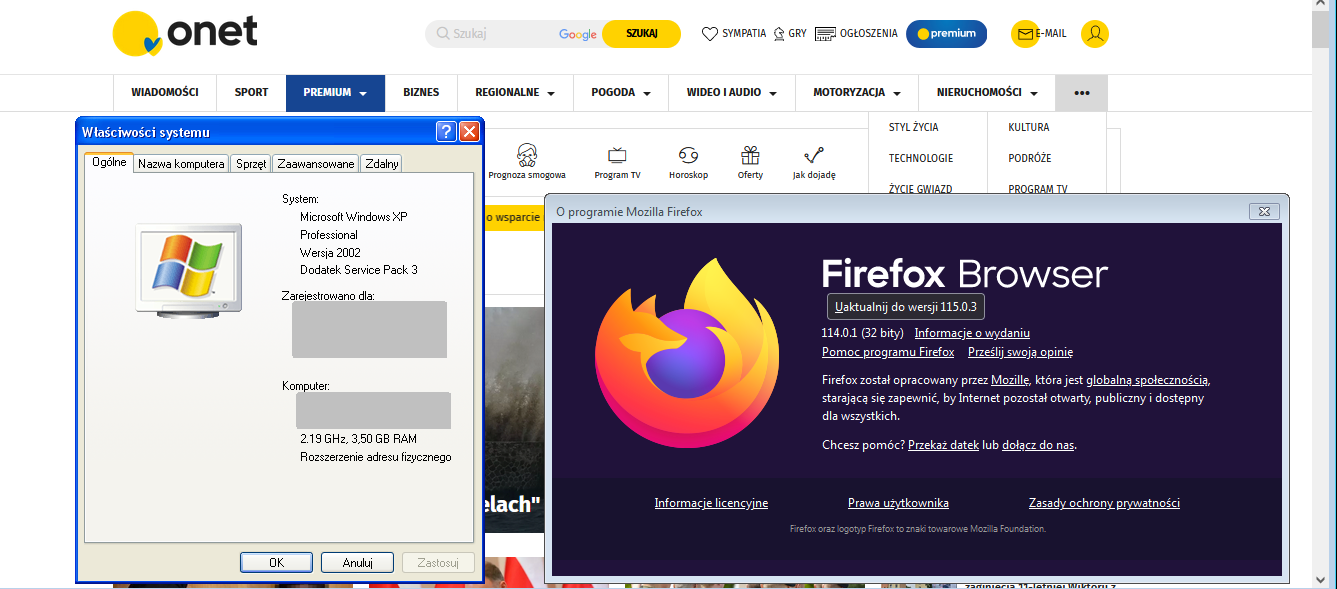
Task: Open Mozillę link in Firefox description
Action: click(1010, 380)
